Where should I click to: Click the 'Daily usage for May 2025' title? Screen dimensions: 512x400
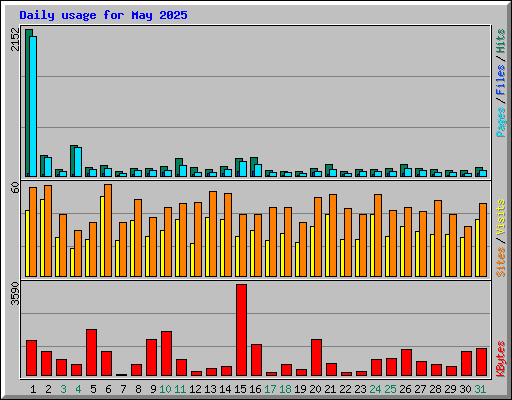103,15
